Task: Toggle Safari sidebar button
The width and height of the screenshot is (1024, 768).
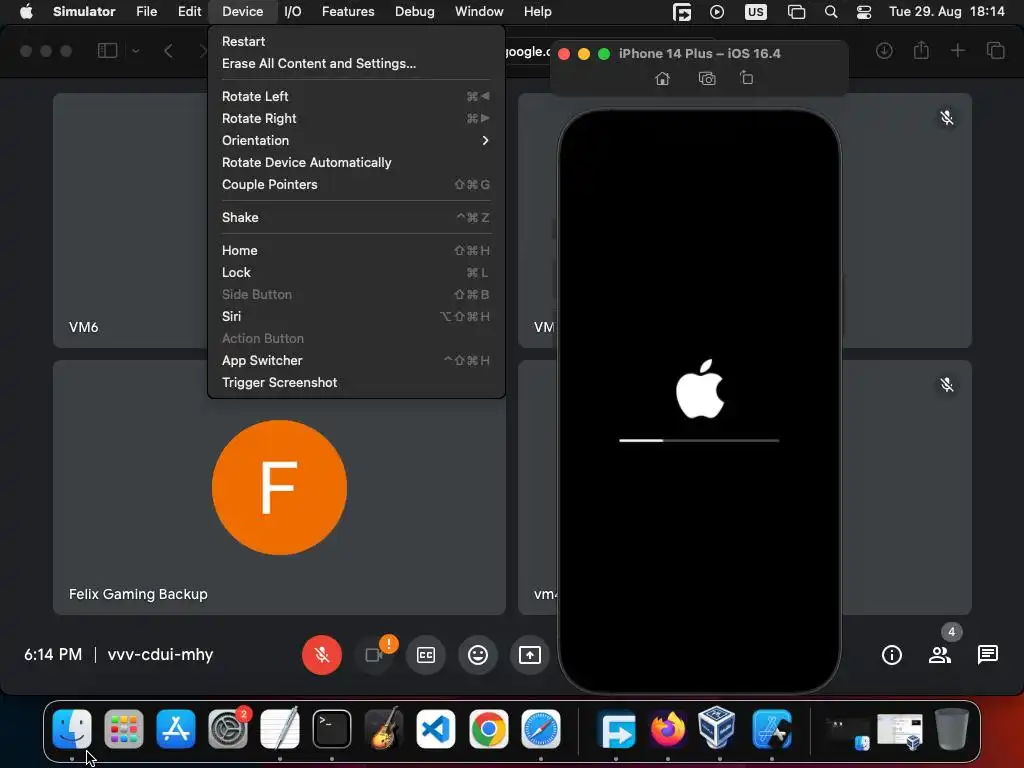Action: coord(107,50)
